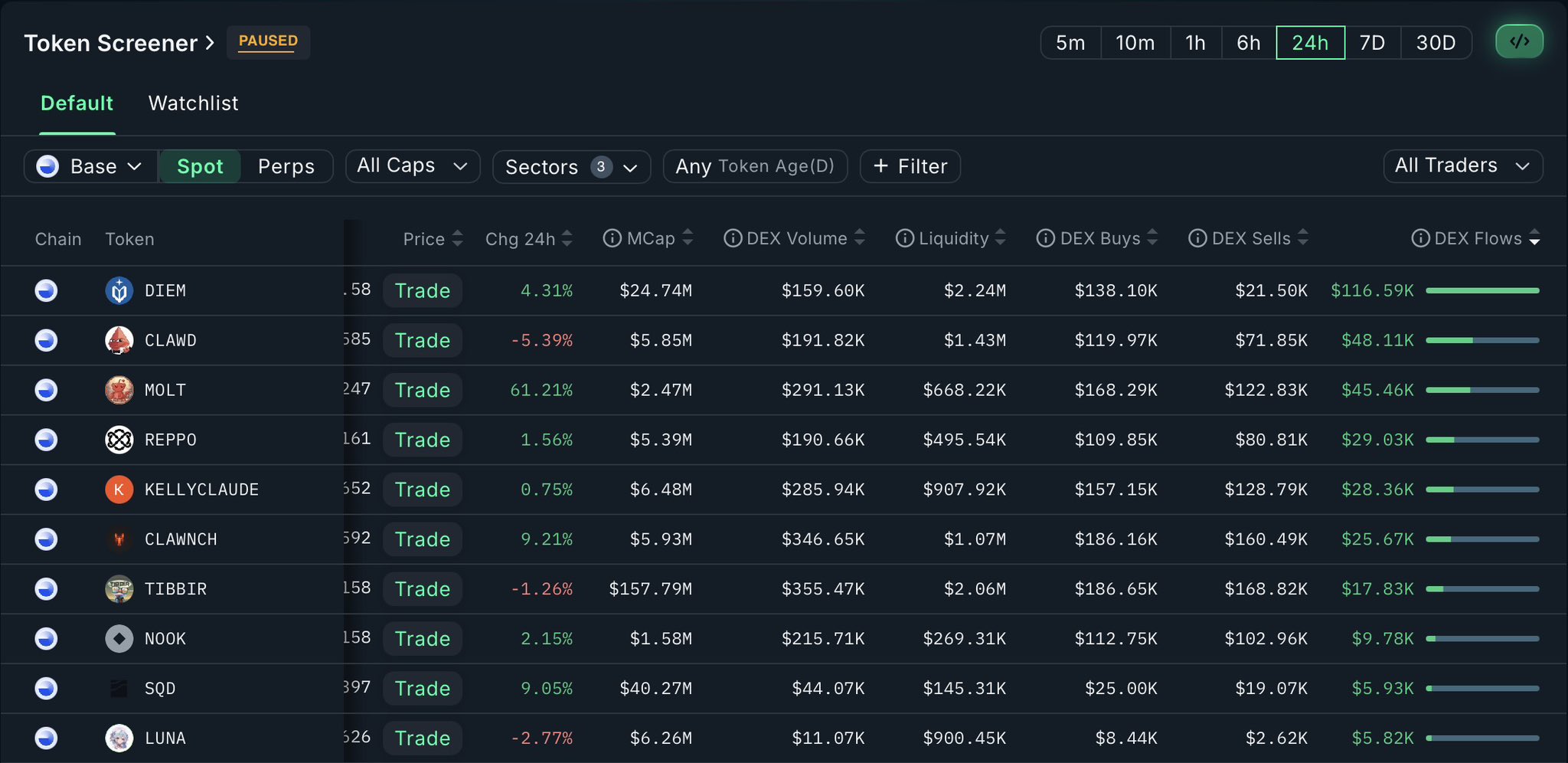
Task: Click the KELLYCLAUDE token avatar
Action: coord(119,490)
